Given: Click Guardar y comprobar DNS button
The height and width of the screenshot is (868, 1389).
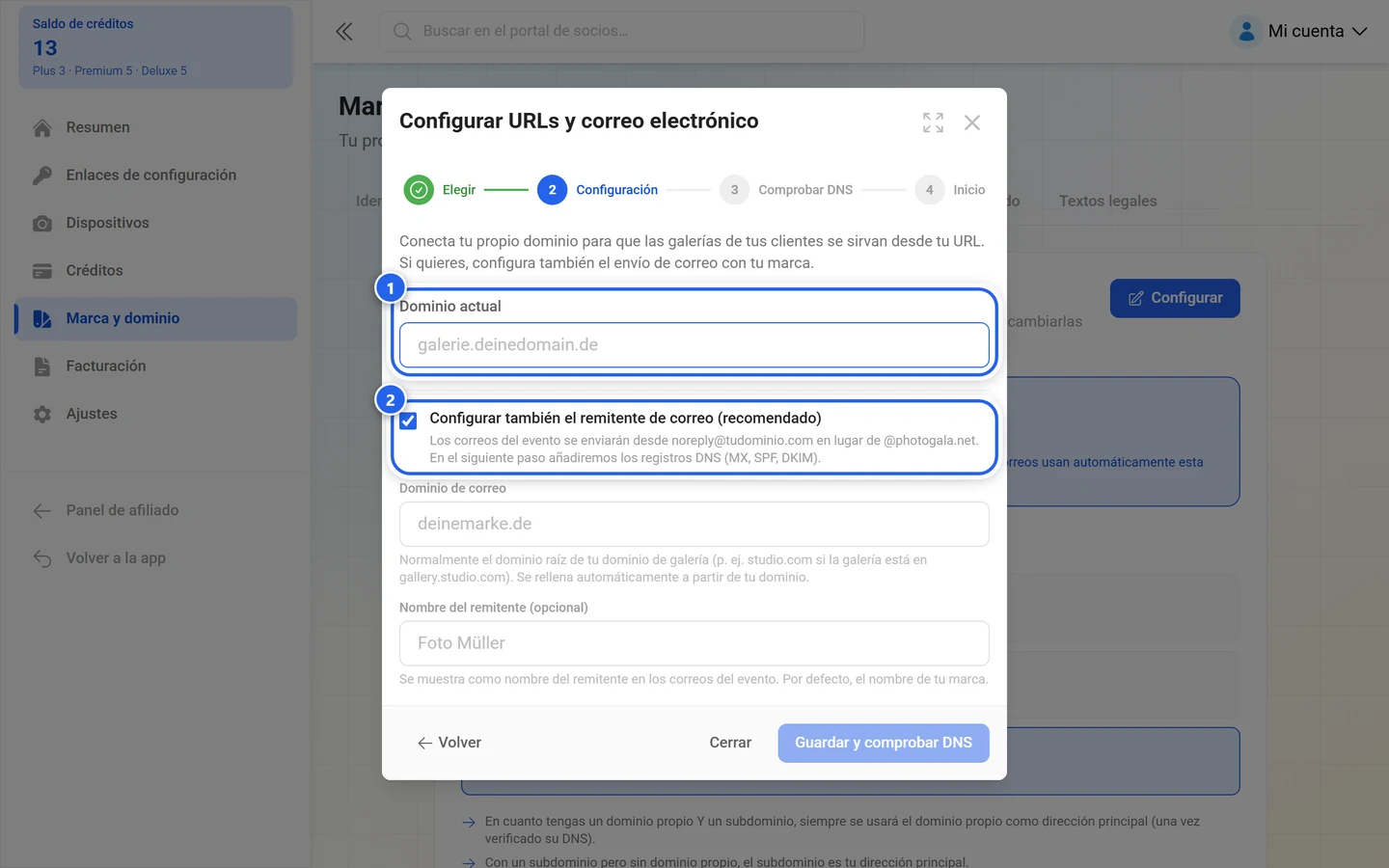Looking at the screenshot, I should (x=884, y=744).
